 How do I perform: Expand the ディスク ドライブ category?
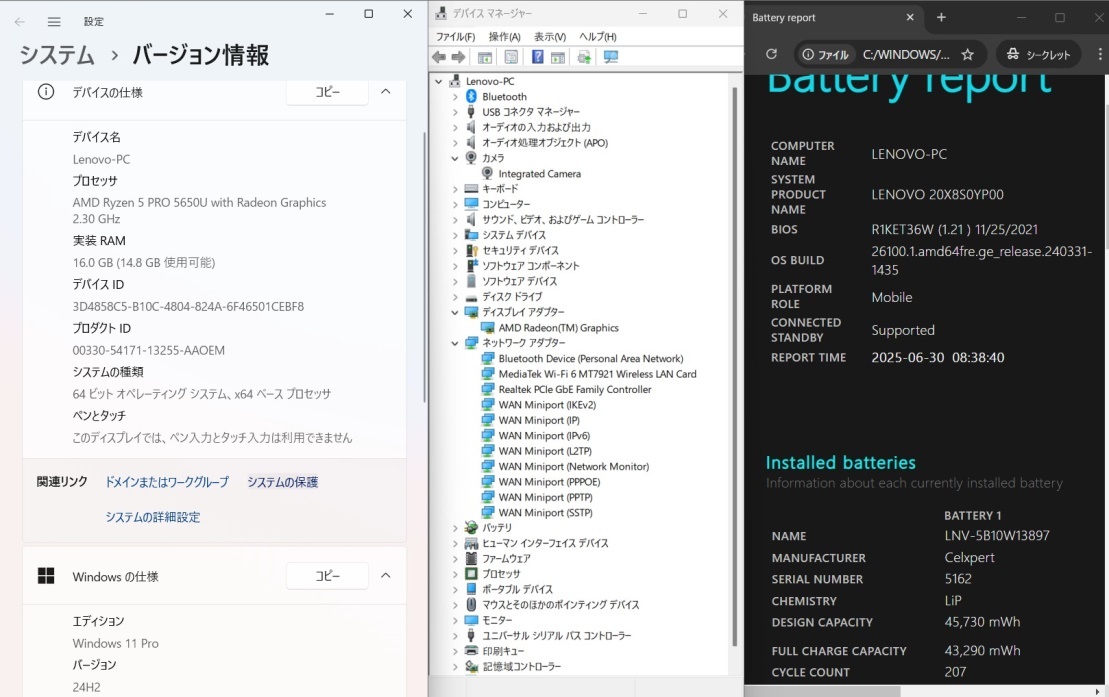click(455, 297)
